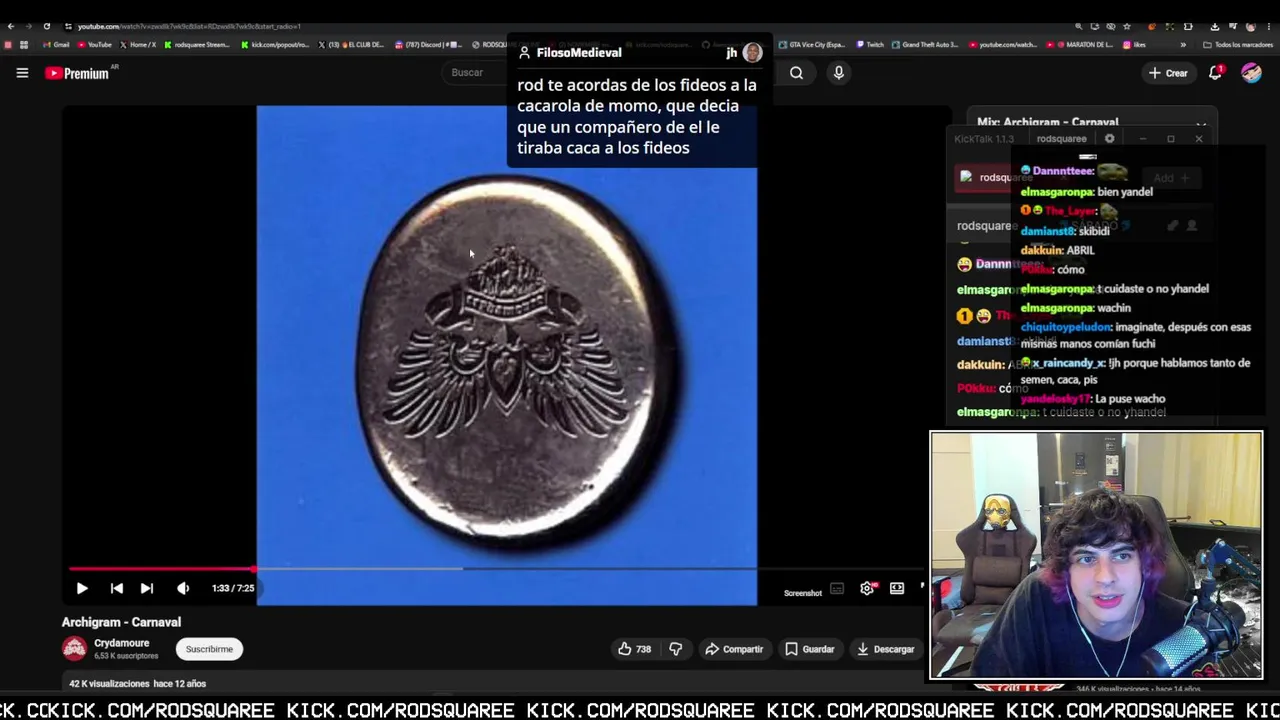Open the YouTube hamburger guide menu
The height and width of the screenshot is (720, 1280).
coord(22,73)
